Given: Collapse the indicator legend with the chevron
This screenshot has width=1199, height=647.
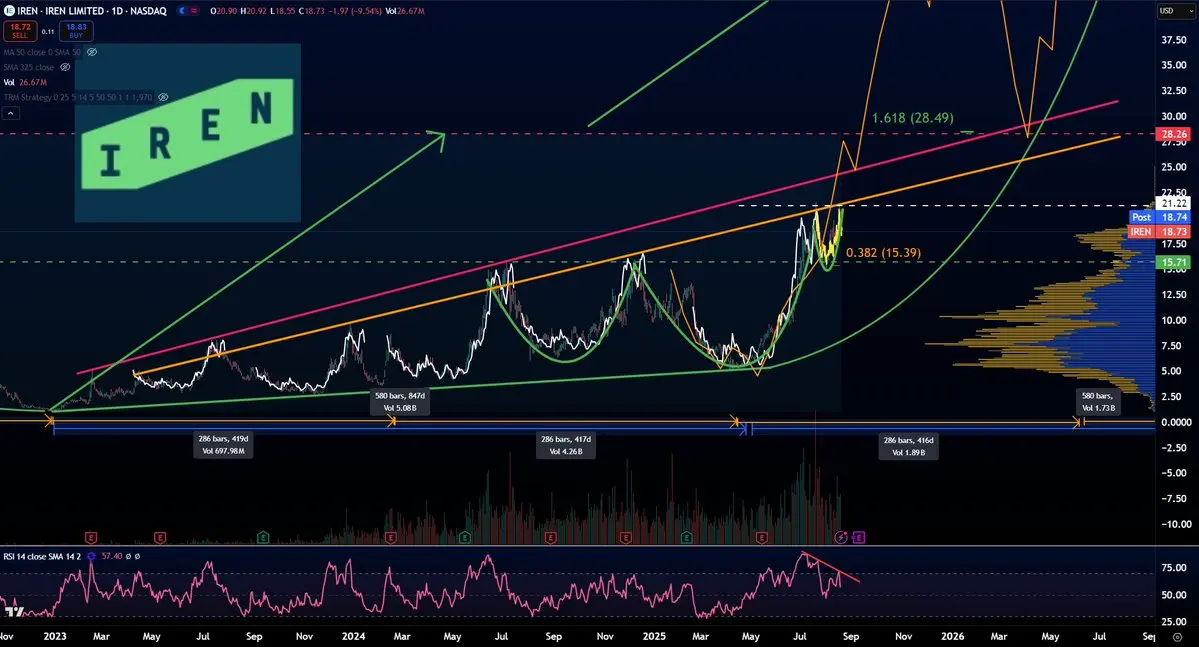Looking at the screenshot, I should (11, 113).
